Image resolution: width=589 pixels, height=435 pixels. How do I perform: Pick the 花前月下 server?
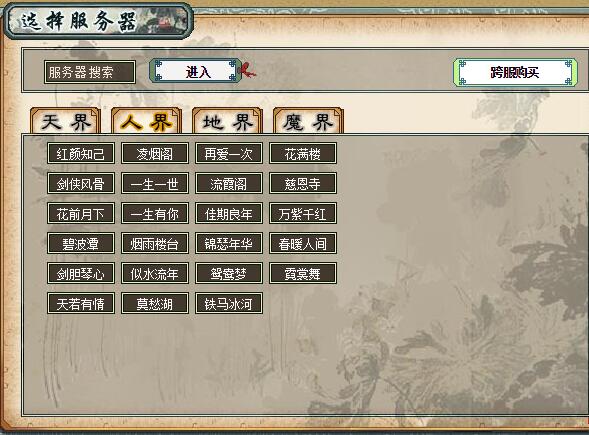point(81,214)
